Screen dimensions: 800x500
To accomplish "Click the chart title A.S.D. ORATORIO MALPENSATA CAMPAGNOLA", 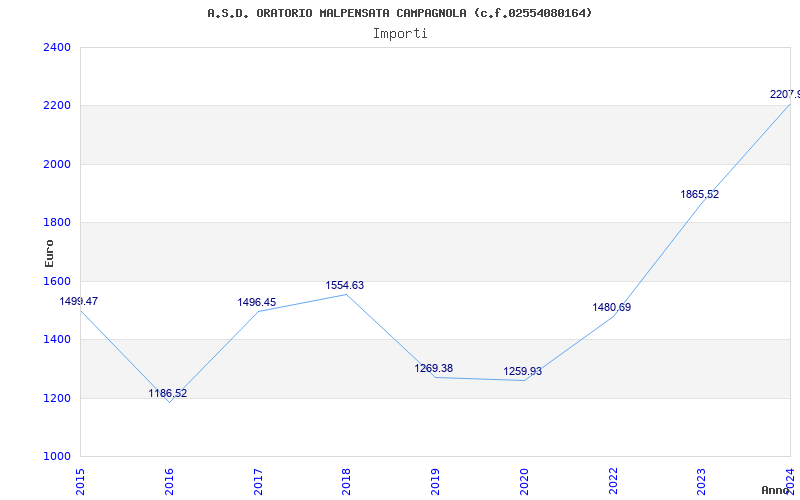I will 399,13.
